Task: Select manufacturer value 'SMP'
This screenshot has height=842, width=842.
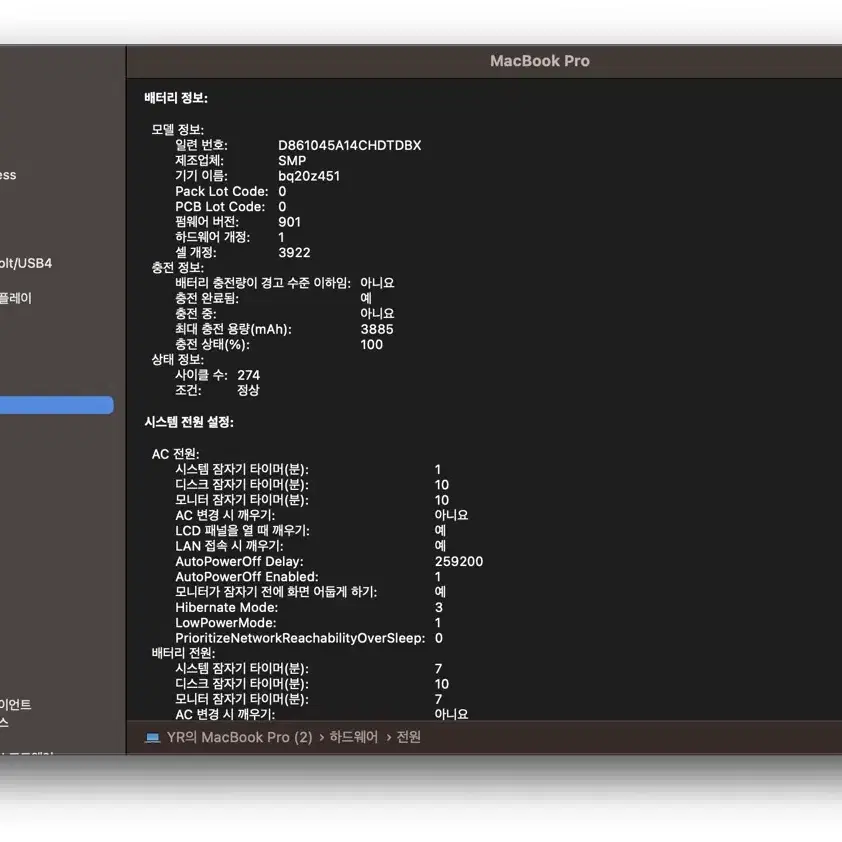Action: click(x=292, y=161)
